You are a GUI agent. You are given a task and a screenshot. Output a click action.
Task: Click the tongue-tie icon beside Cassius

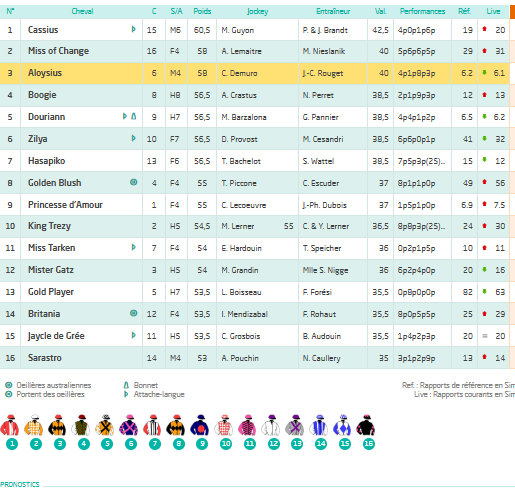tap(133, 29)
